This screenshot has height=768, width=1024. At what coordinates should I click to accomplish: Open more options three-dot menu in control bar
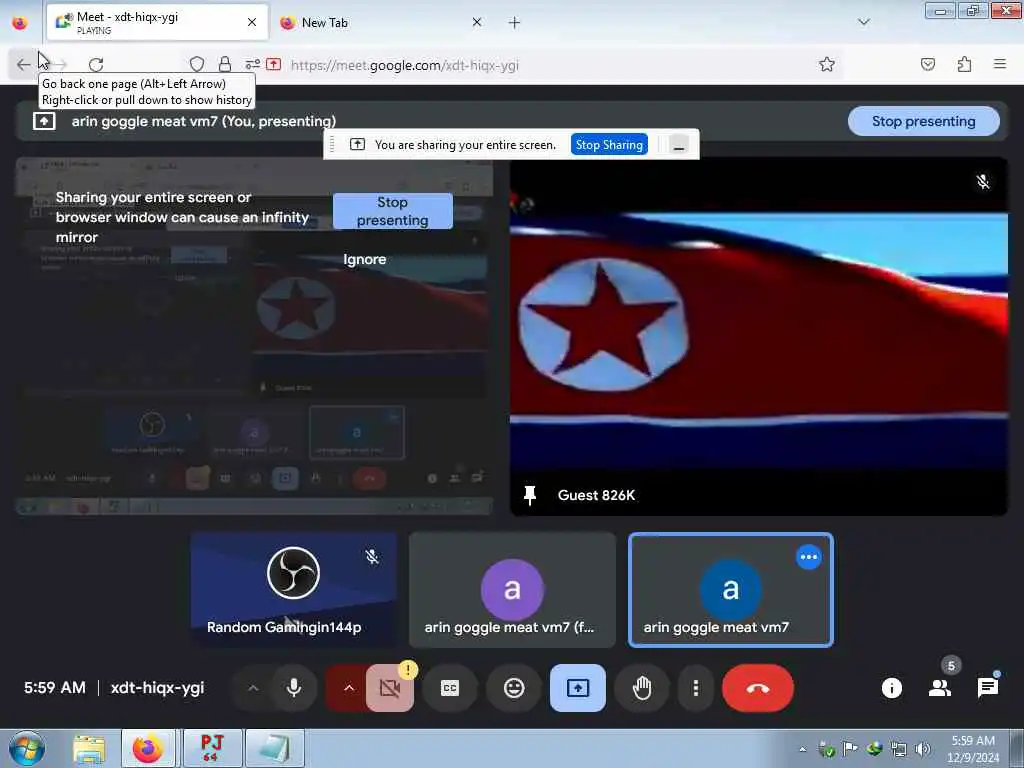coord(696,688)
